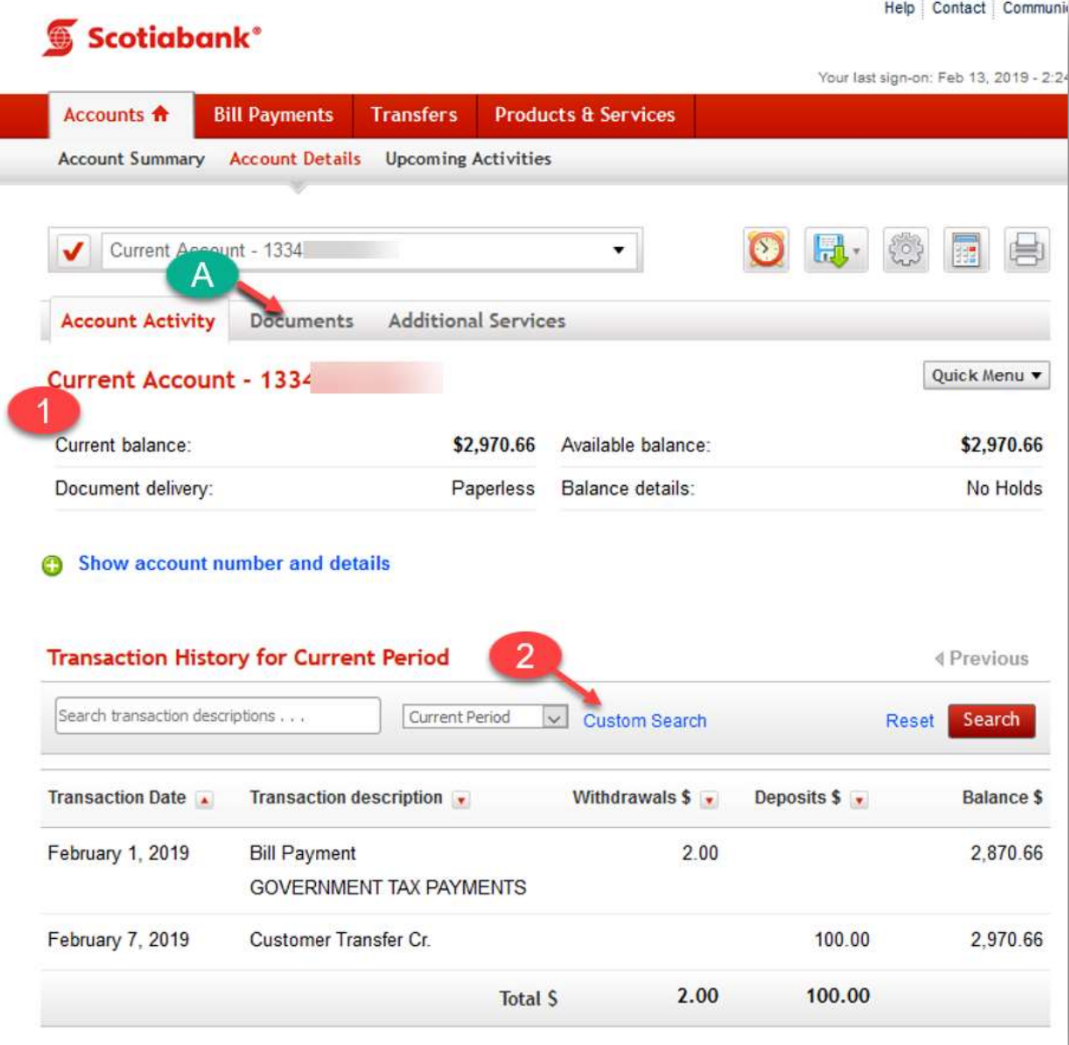The width and height of the screenshot is (1069, 1045).
Task: Go to Previous period
Action: 982,658
